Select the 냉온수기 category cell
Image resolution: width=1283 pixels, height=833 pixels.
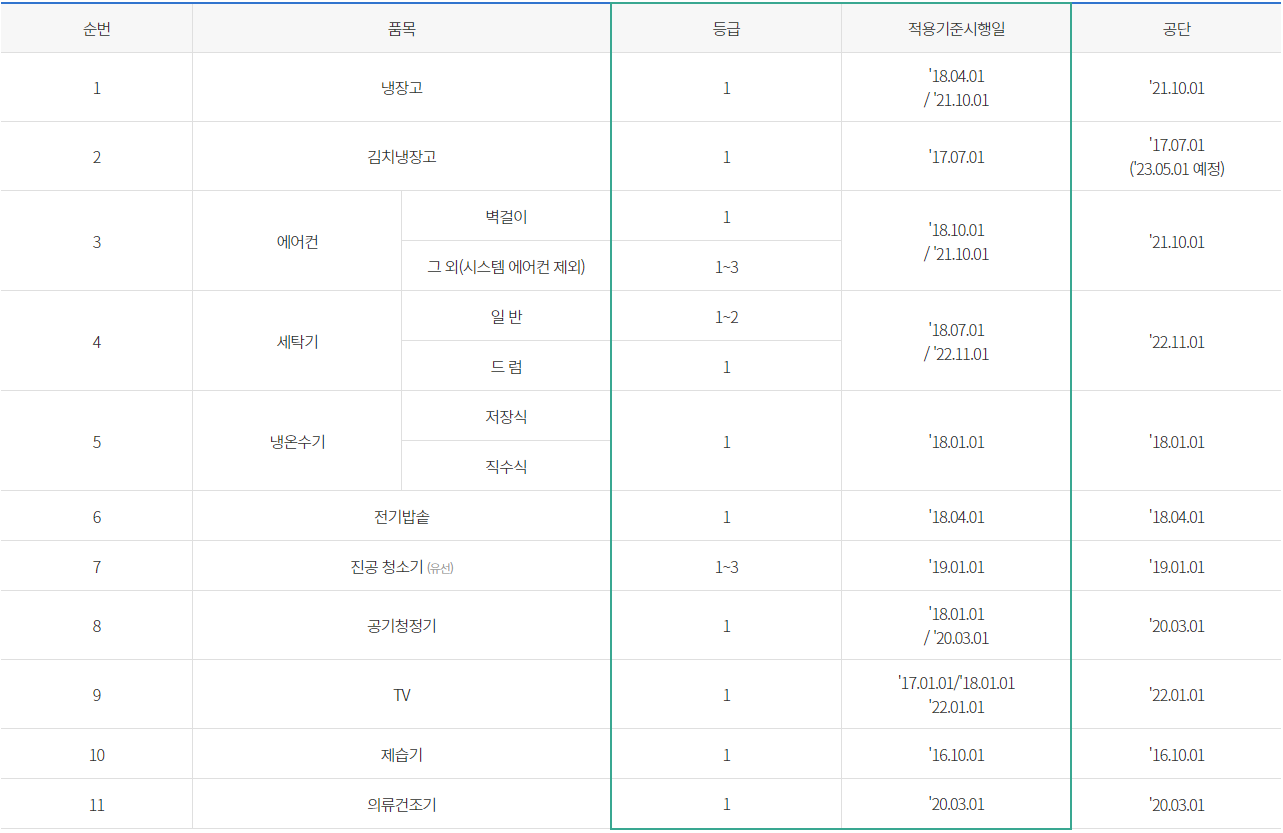pyautogui.click(x=297, y=440)
